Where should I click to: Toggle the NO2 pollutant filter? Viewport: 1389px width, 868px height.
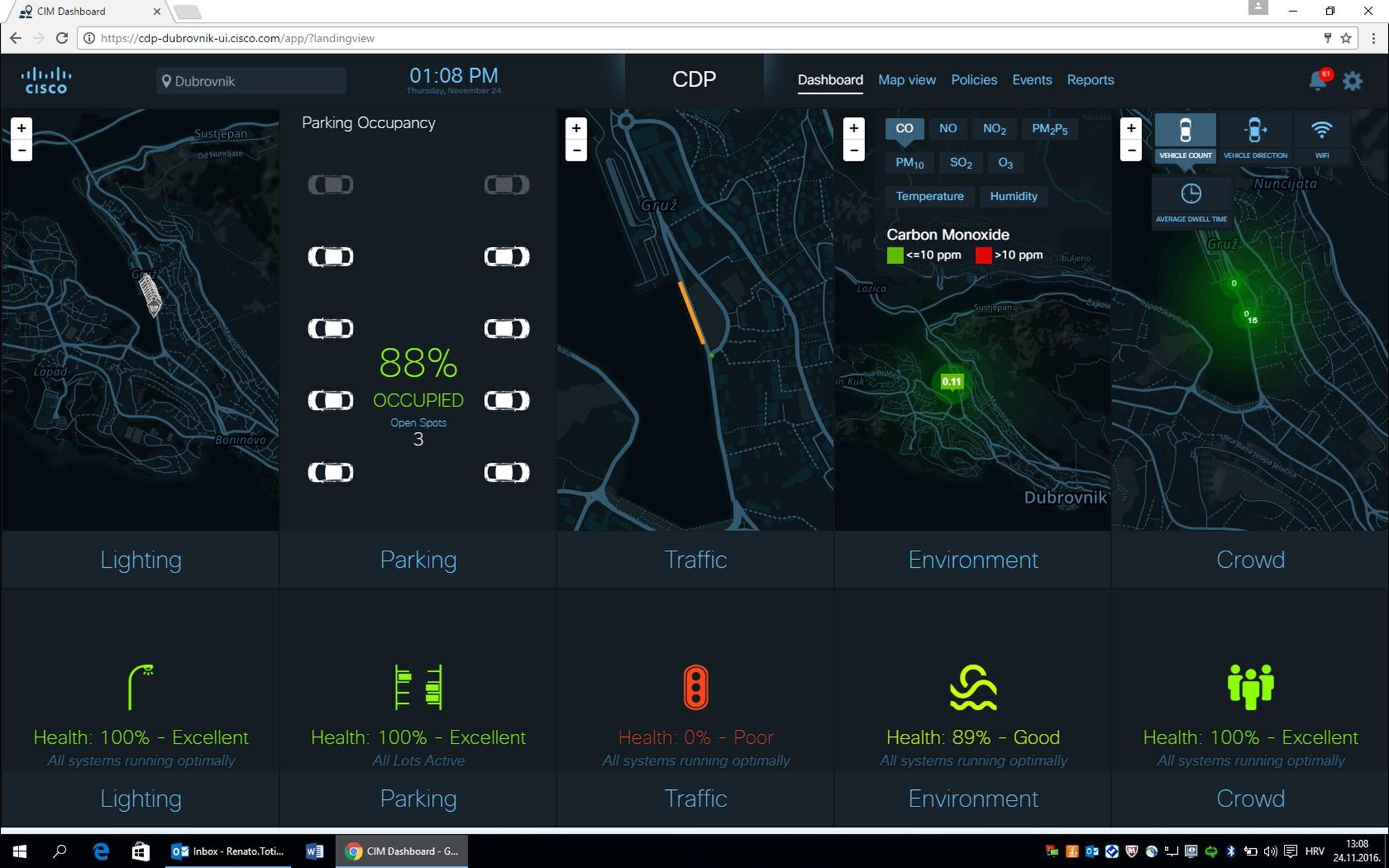tap(993, 129)
